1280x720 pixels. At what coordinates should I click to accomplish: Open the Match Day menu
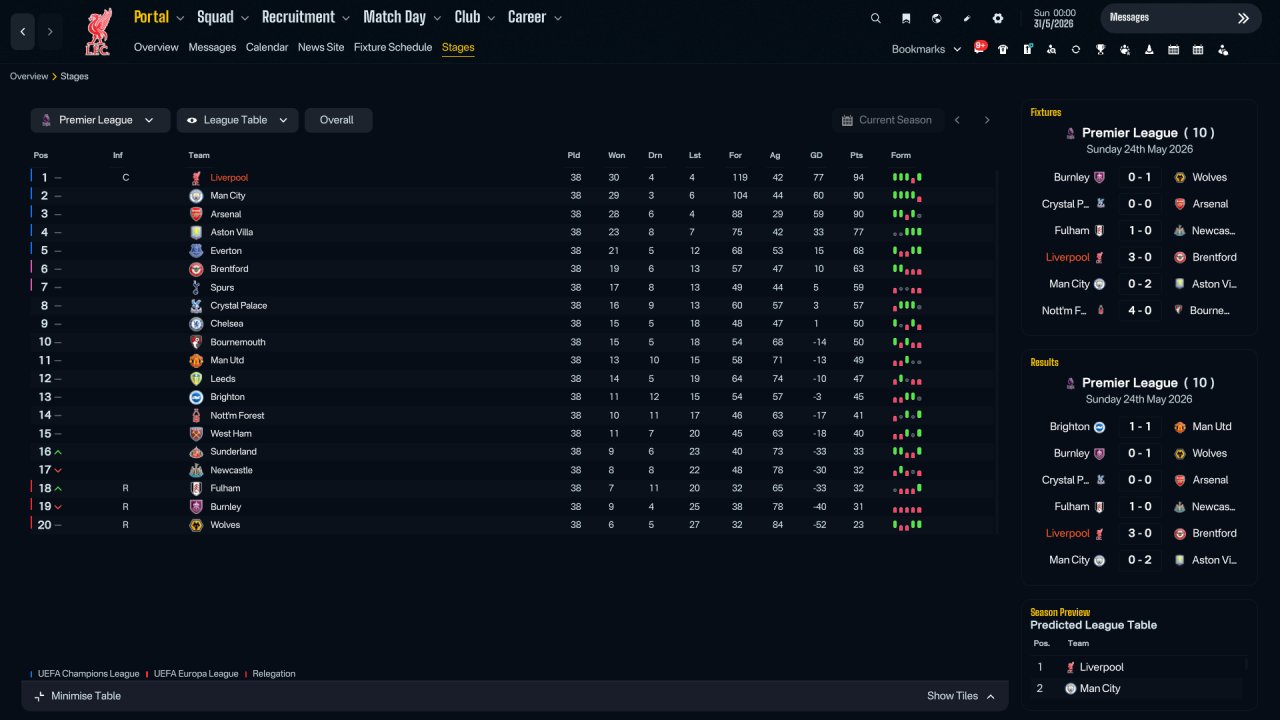(402, 17)
